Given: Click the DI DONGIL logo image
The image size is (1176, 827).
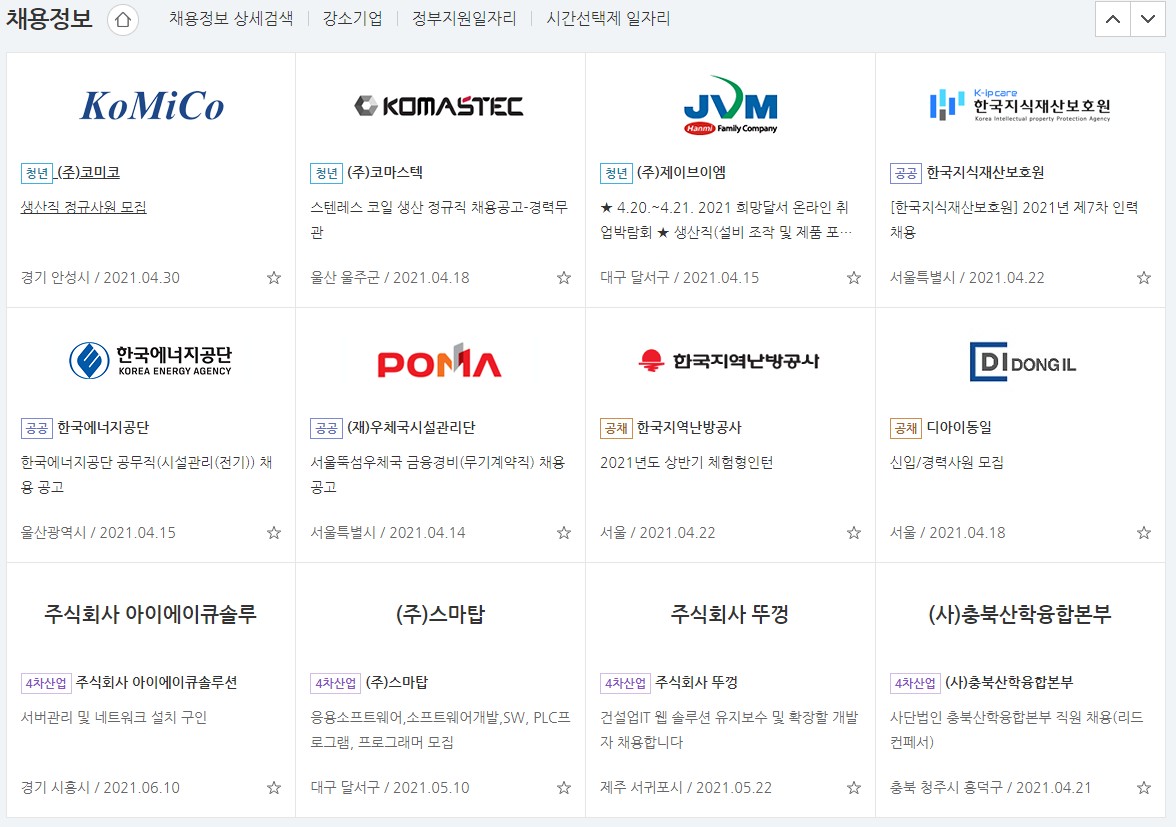Looking at the screenshot, I should coord(1023,361).
